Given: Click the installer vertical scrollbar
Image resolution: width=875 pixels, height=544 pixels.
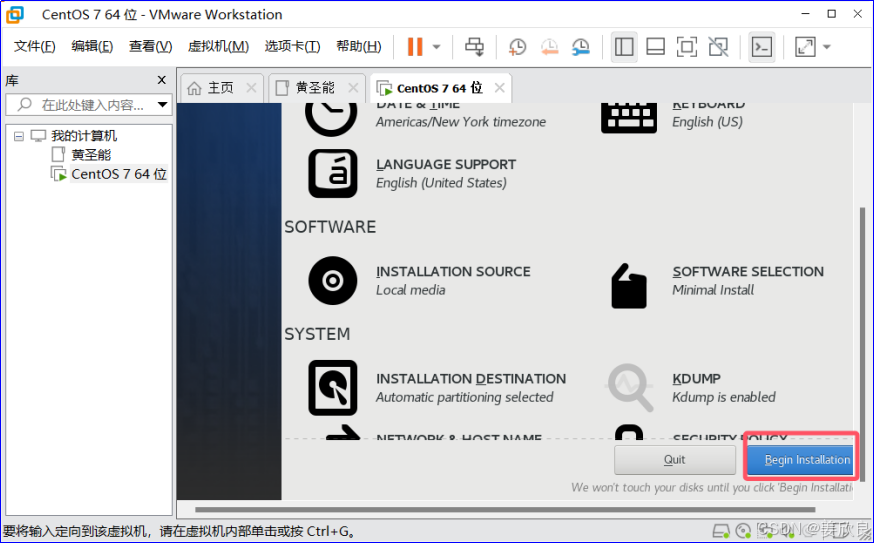Looking at the screenshot, I should [x=862, y=344].
